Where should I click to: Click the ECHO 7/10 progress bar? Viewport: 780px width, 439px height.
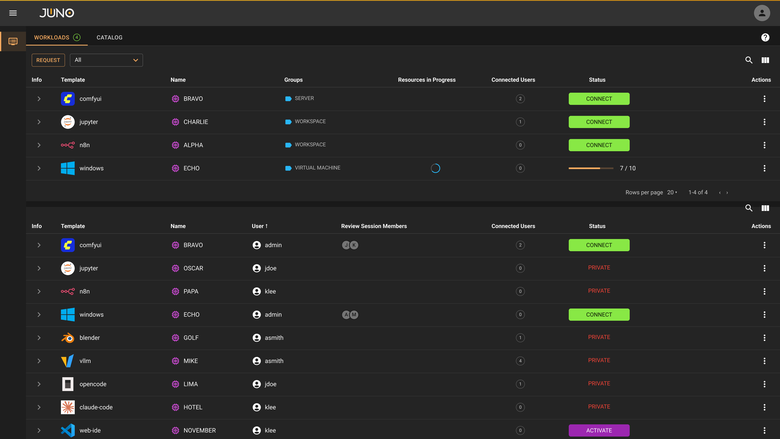click(591, 169)
